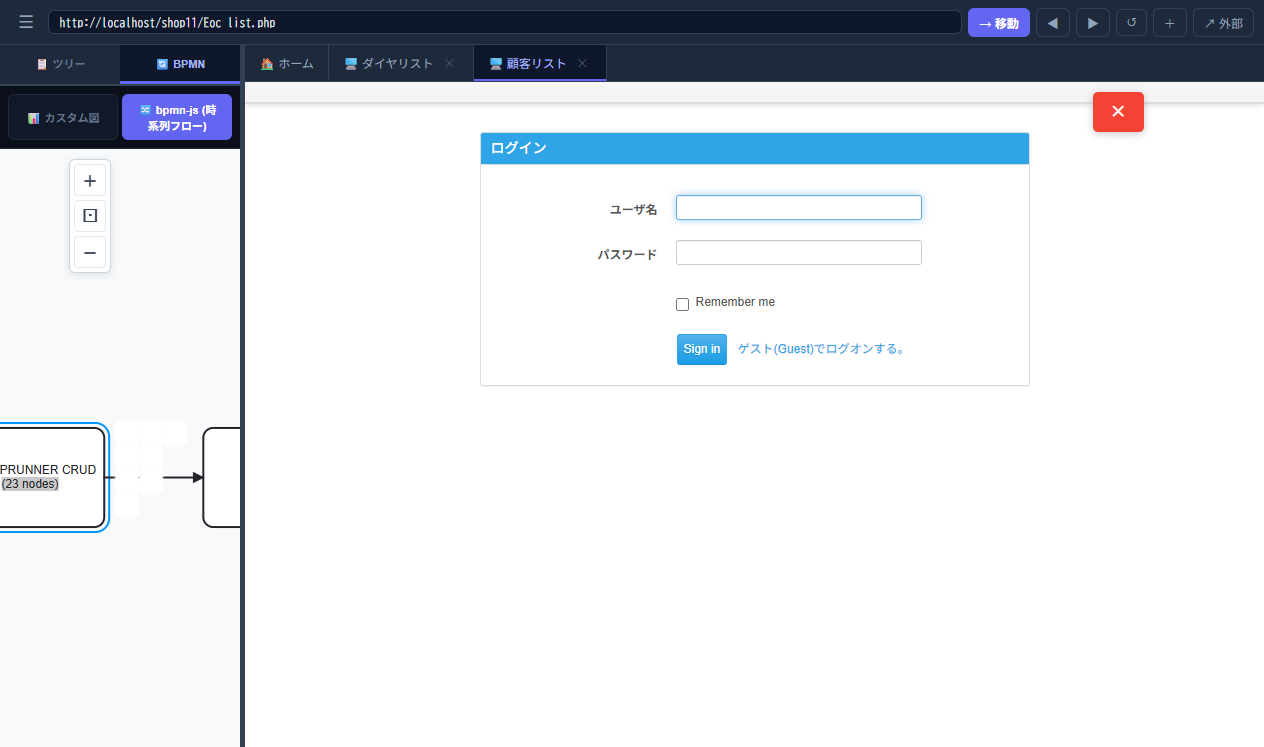The height and width of the screenshot is (747, 1264).
Task: Switch to カスタム図 view
Action: (63, 118)
